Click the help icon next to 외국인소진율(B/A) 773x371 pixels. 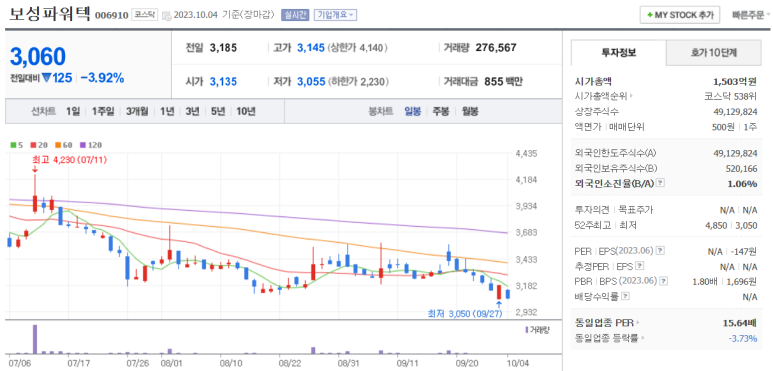coord(661,183)
